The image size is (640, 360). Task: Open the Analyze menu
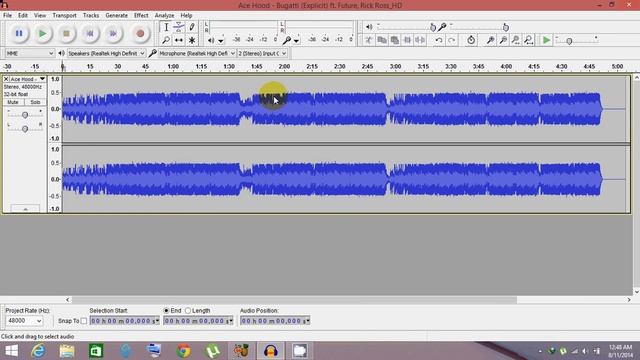pyautogui.click(x=164, y=16)
